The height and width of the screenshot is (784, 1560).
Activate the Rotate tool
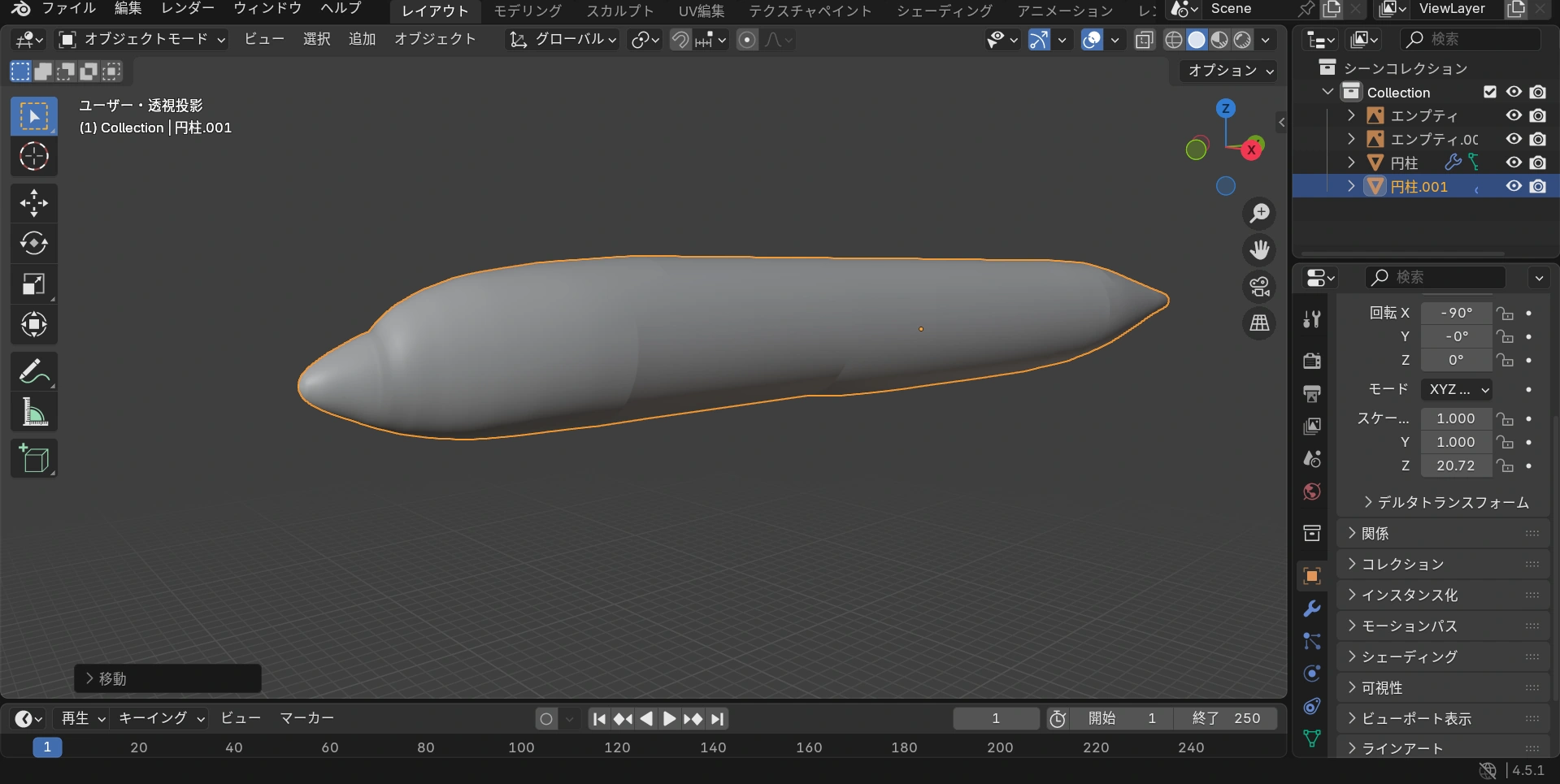(33, 244)
